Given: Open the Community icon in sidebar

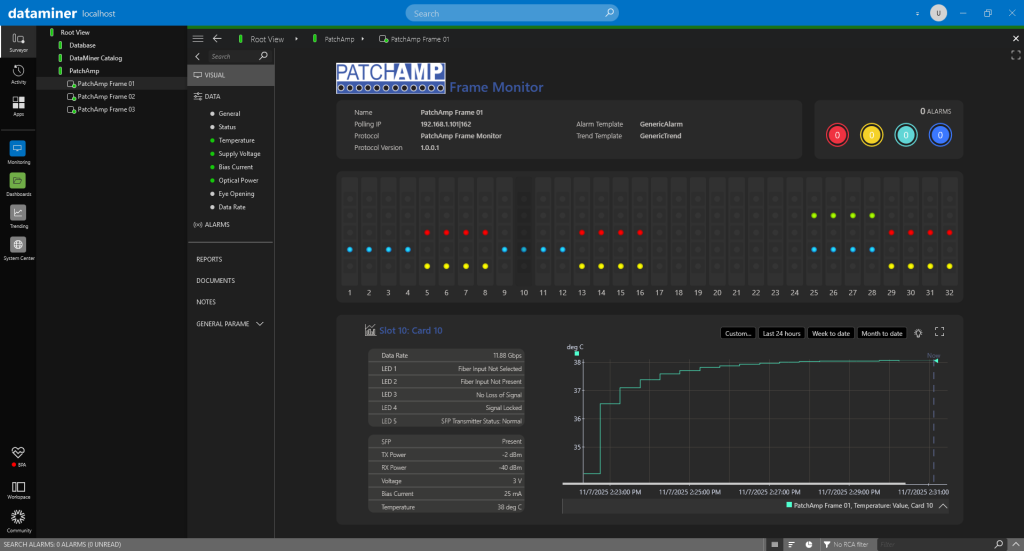Looking at the screenshot, I should pos(18,519).
